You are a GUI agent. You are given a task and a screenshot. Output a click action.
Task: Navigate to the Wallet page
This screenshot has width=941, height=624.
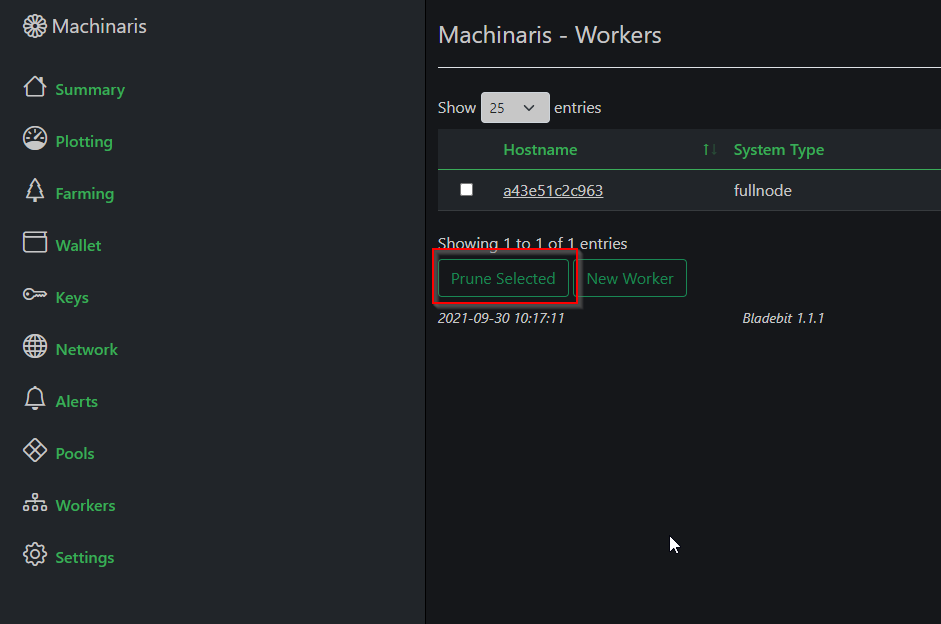(78, 245)
